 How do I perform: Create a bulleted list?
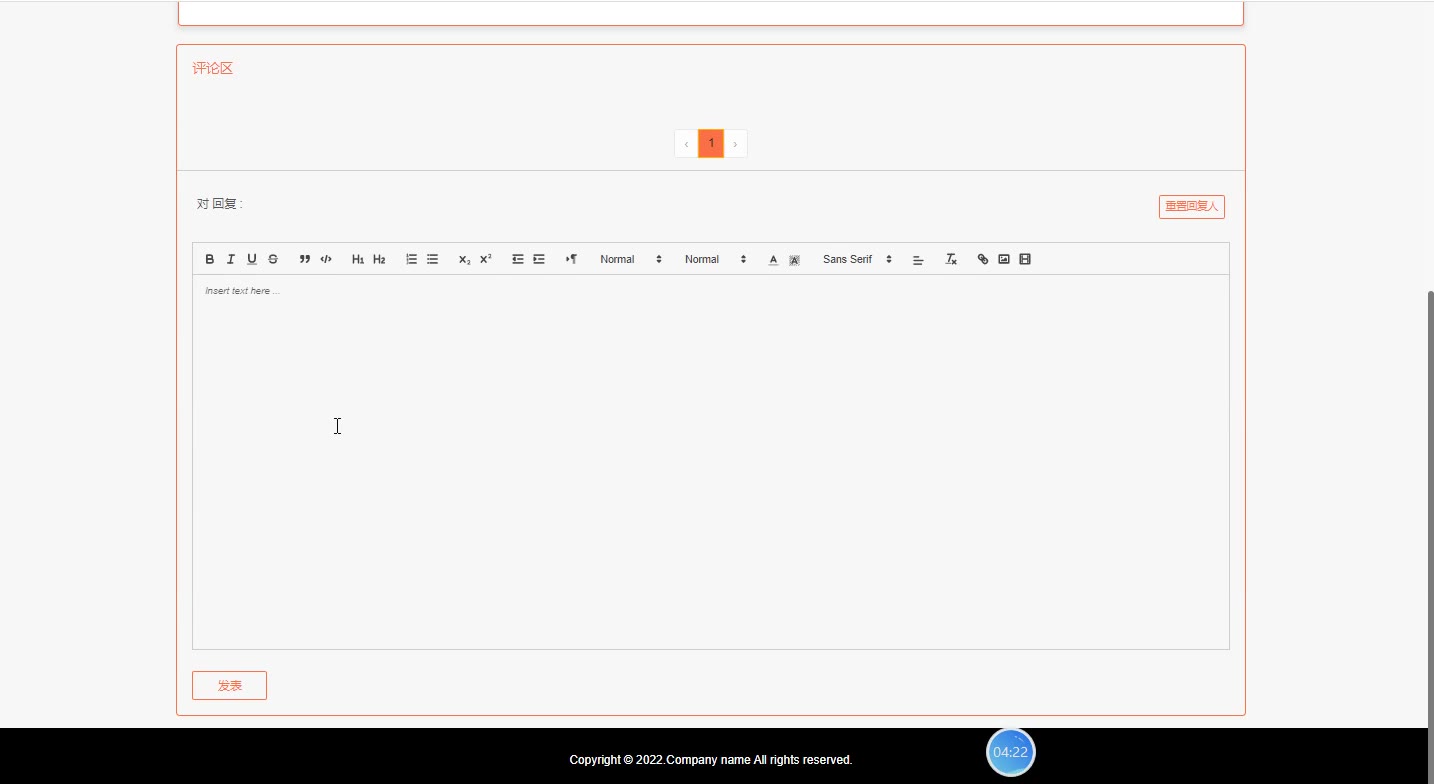click(x=432, y=259)
